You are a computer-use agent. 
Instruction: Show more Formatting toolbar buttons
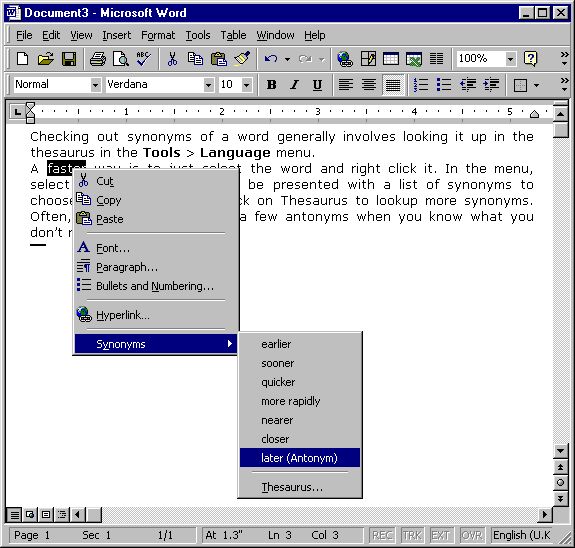point(565,84)
